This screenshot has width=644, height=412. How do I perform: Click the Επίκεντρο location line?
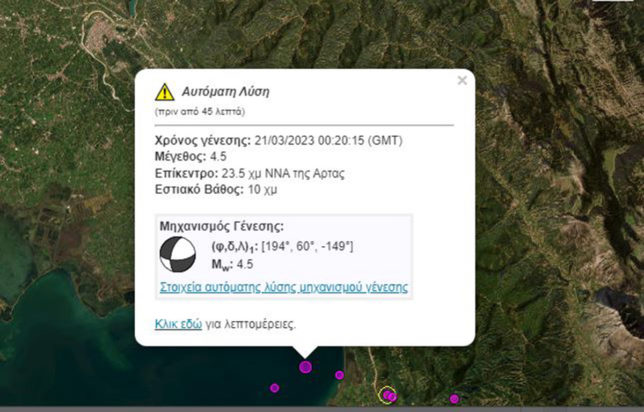(249, 173)
